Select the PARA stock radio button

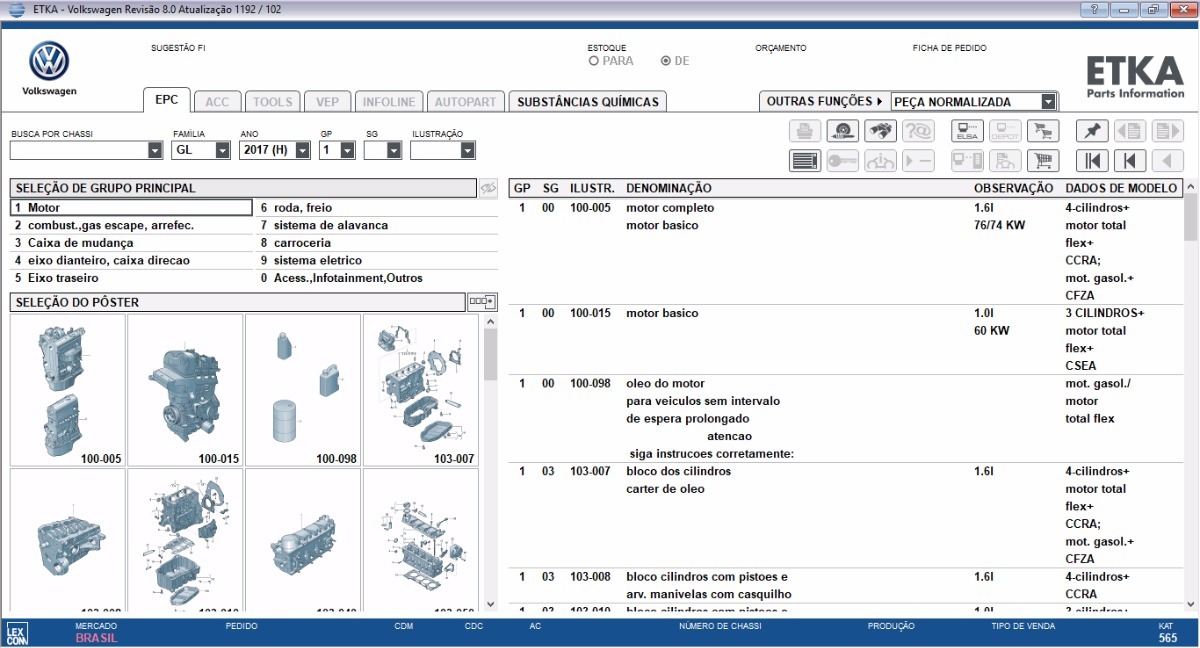(594, 61)
